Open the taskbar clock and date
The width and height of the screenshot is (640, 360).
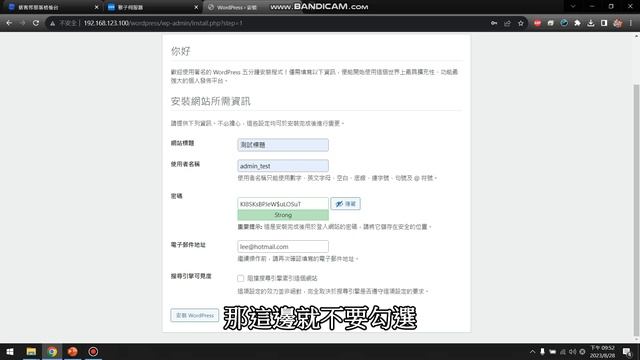(602, 352)
